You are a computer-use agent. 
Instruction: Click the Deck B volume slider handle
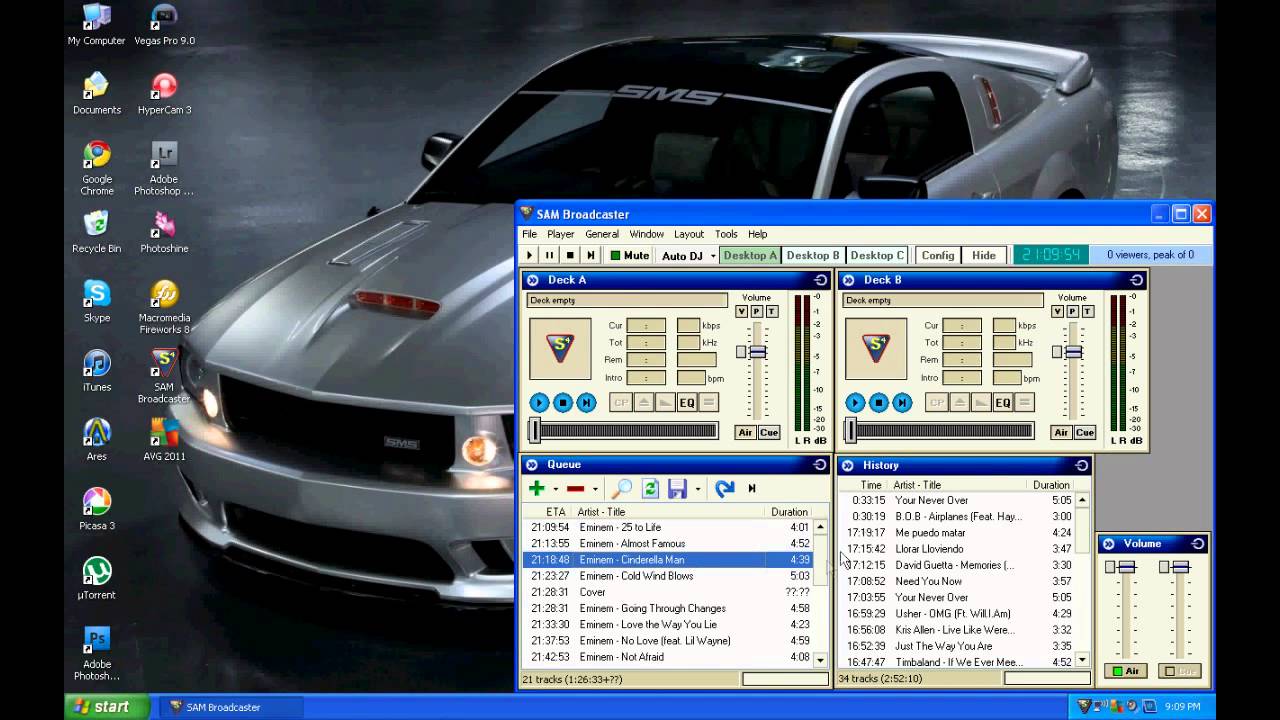pos(1073,352)
